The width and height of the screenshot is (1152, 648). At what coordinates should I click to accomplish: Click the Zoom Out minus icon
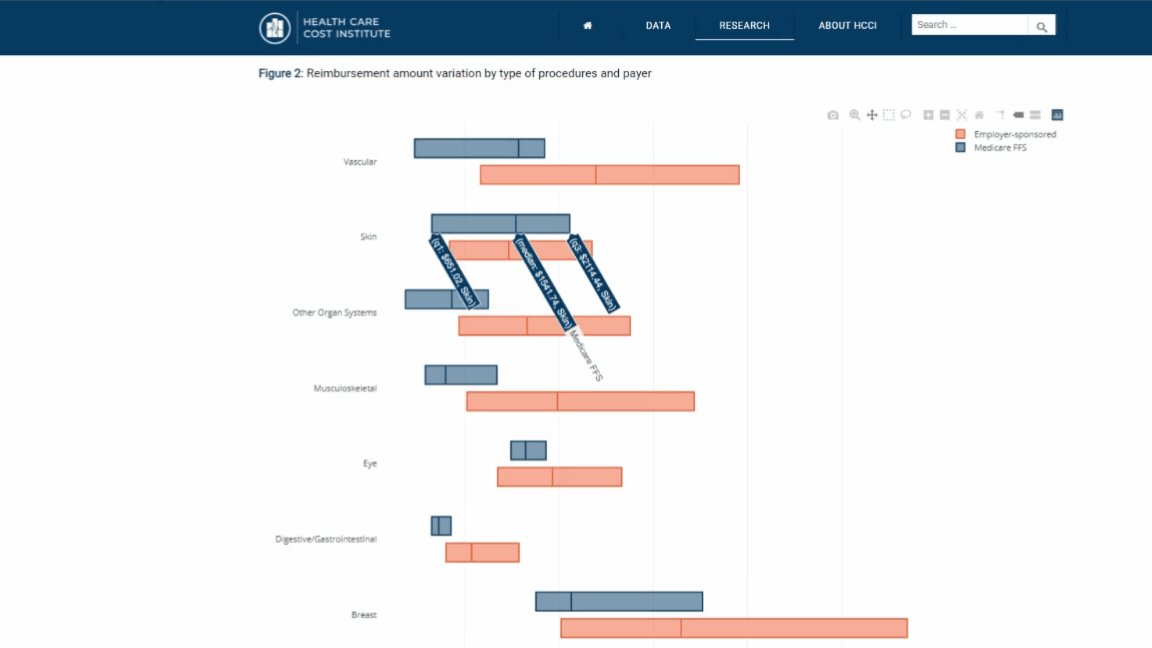[x=945, y=115]
